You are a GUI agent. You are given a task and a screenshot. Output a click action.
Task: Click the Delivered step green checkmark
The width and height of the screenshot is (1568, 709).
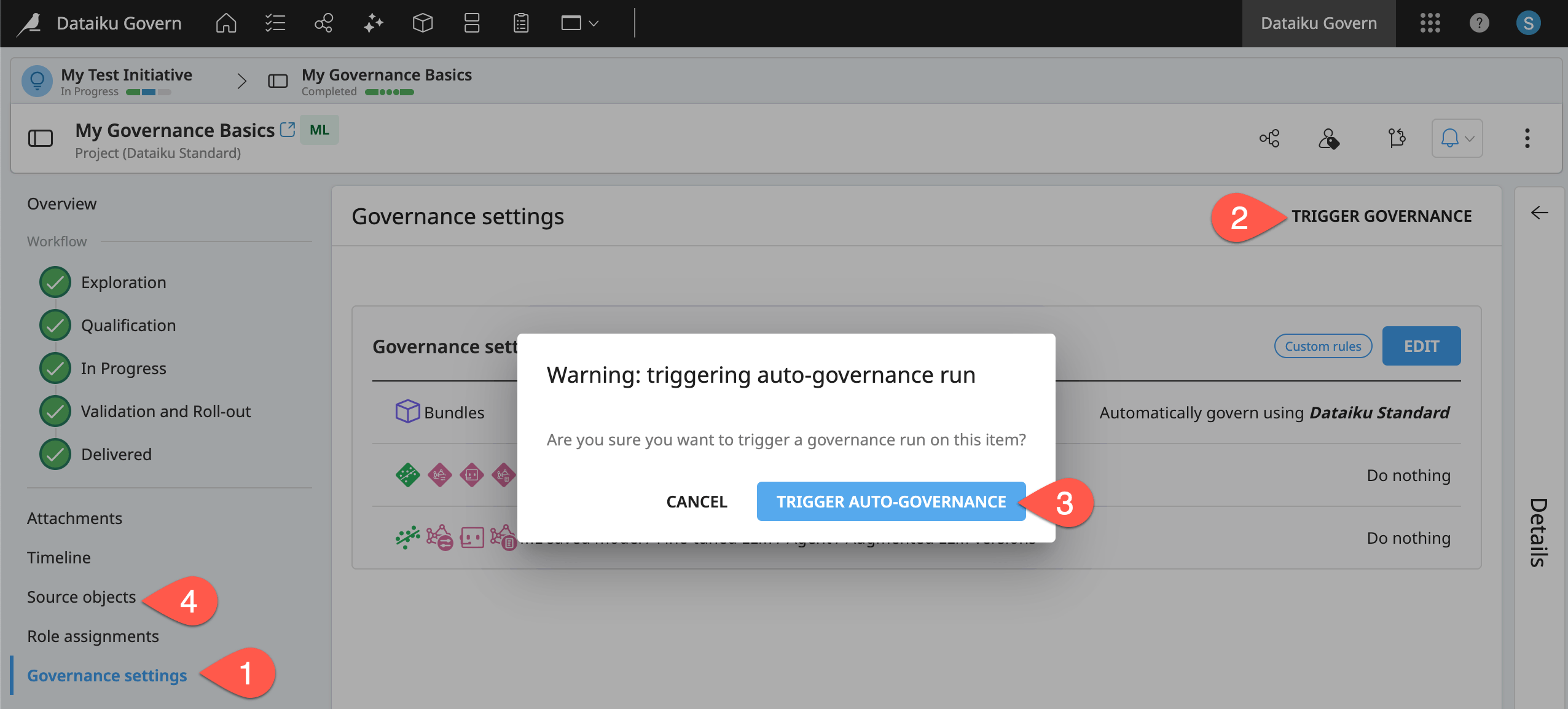point(55,454)
